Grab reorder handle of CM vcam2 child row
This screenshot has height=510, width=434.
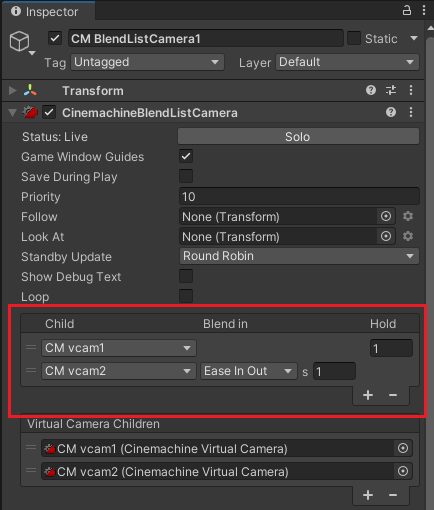click(x=31, y=471)
